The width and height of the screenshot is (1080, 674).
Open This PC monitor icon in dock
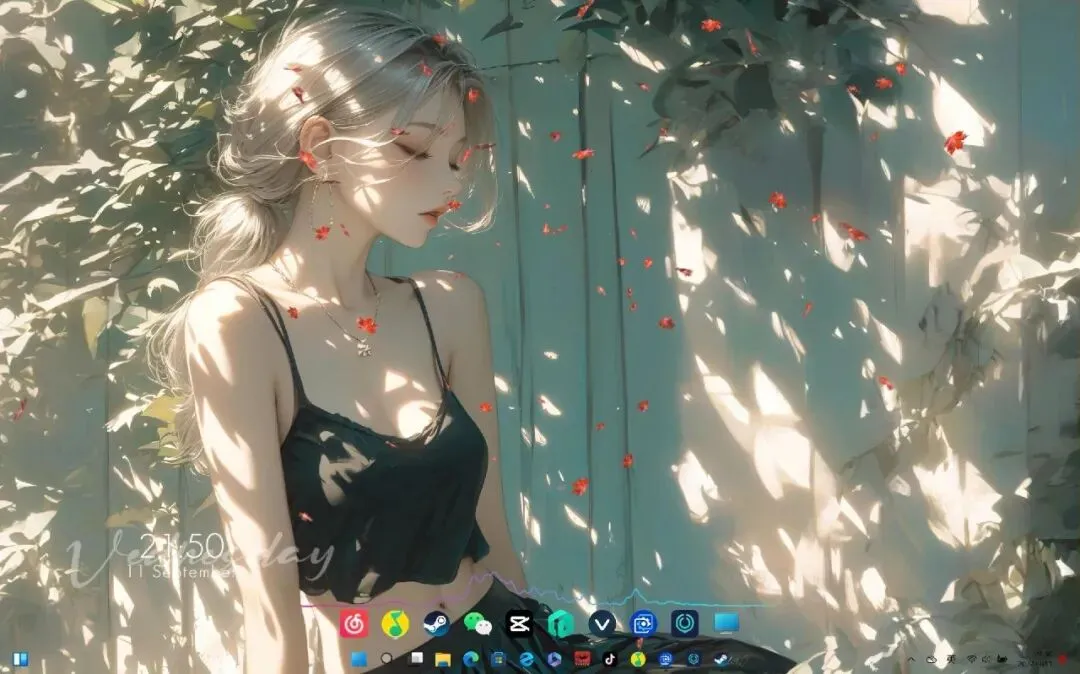coord(727,623)
